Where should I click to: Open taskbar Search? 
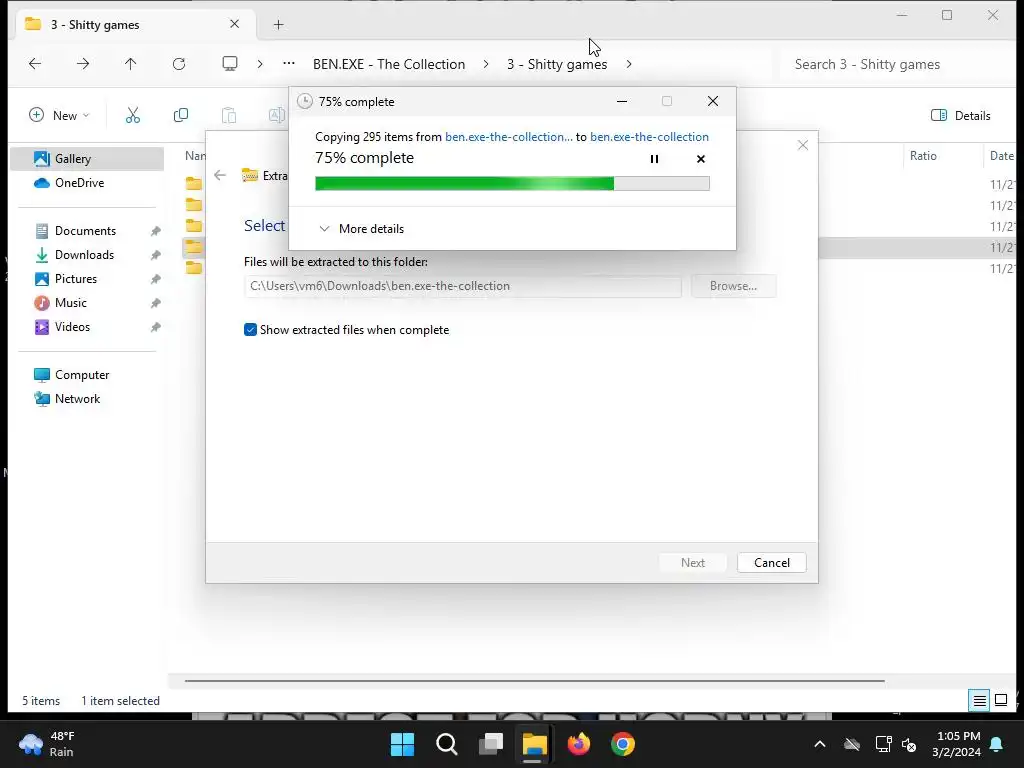pyautogui.click(x=447, y=744)
